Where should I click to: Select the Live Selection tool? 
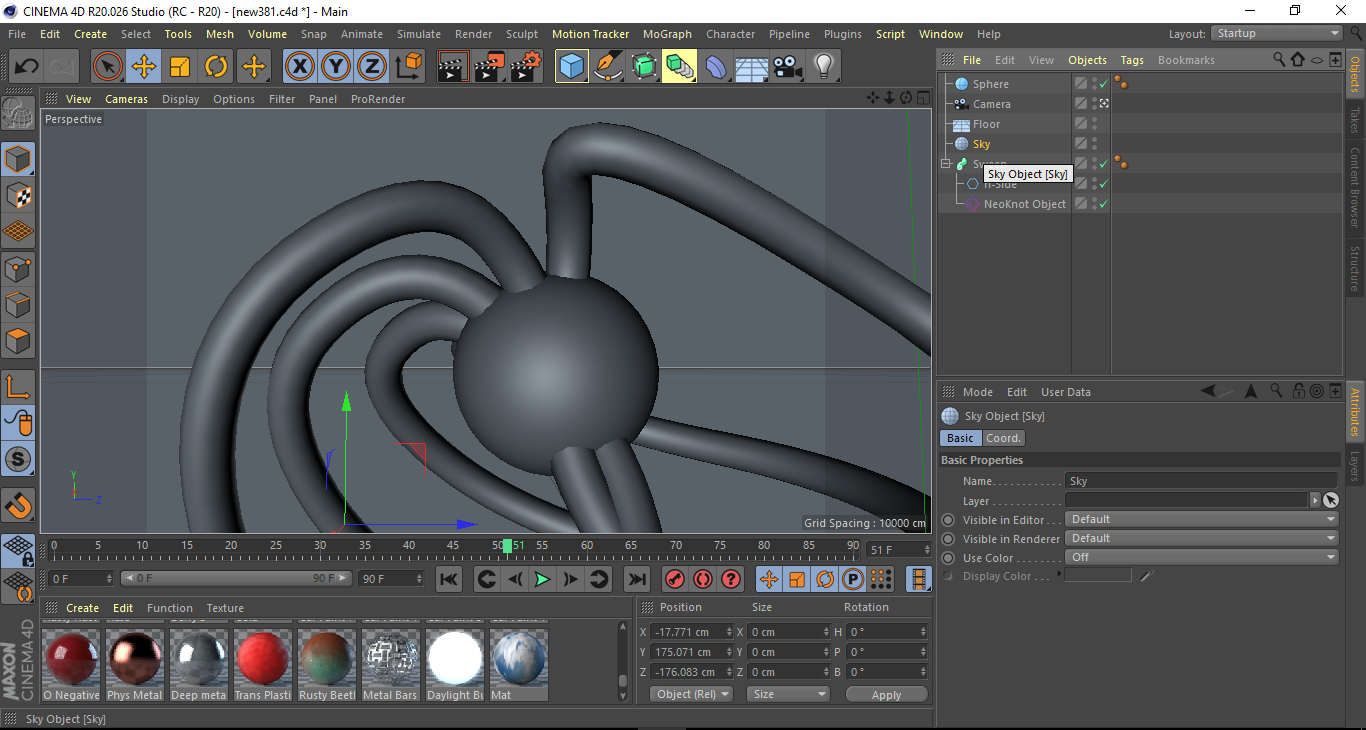tap(108, 67)
